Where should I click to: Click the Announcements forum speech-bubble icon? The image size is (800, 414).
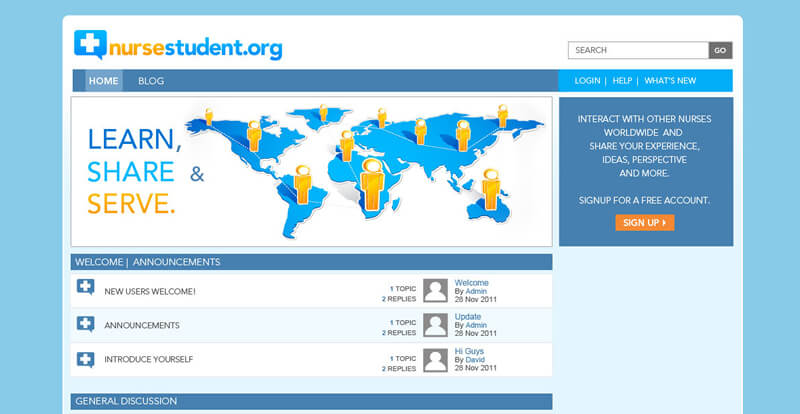point(86,324)
